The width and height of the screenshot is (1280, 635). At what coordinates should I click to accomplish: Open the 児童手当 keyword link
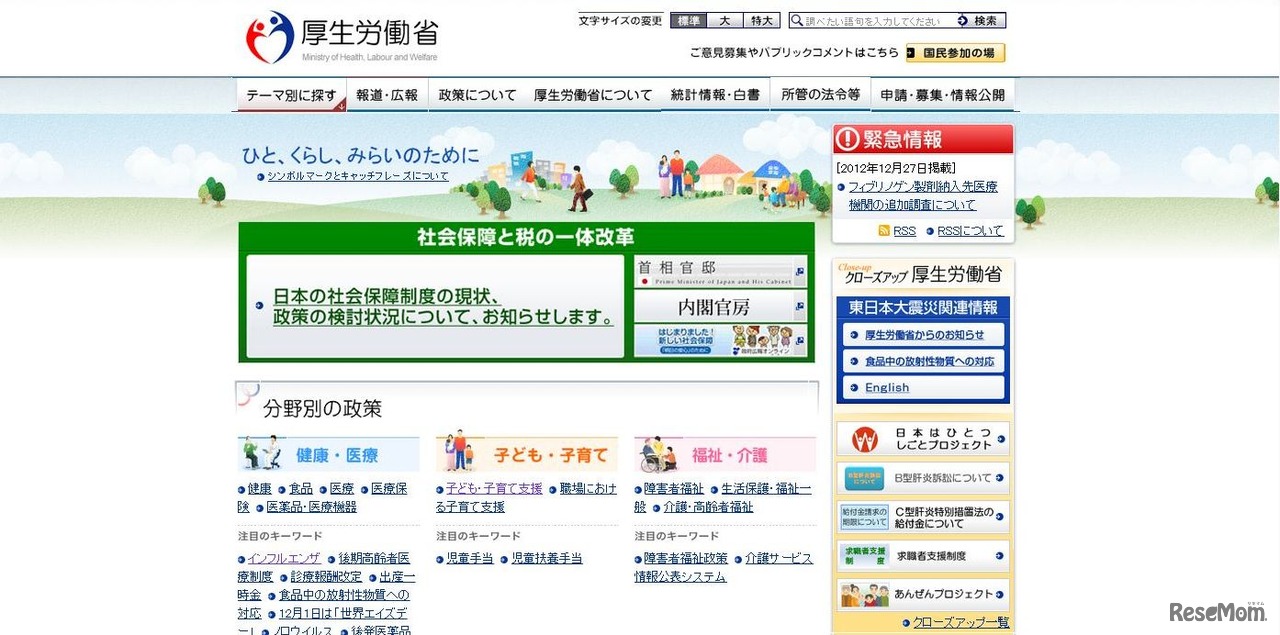470,559
